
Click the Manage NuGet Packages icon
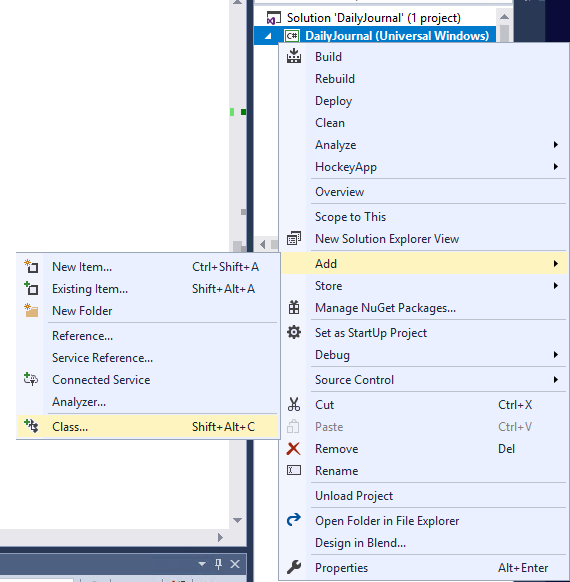point(294,308)
